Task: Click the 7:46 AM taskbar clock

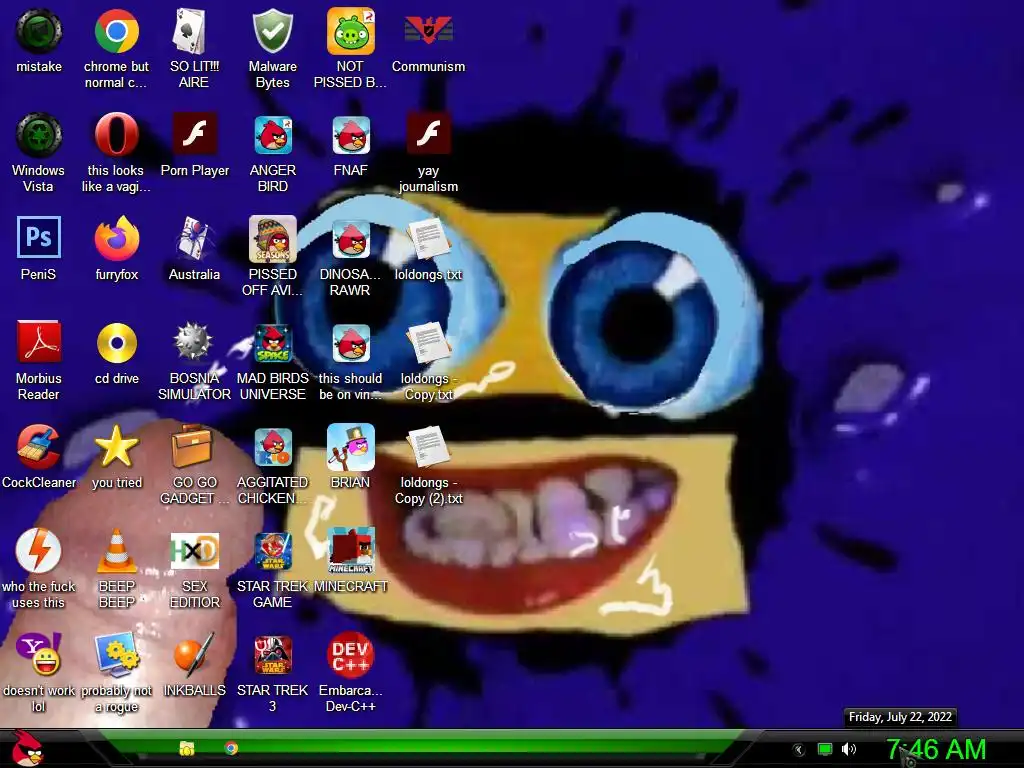Action: coord(936,750)
